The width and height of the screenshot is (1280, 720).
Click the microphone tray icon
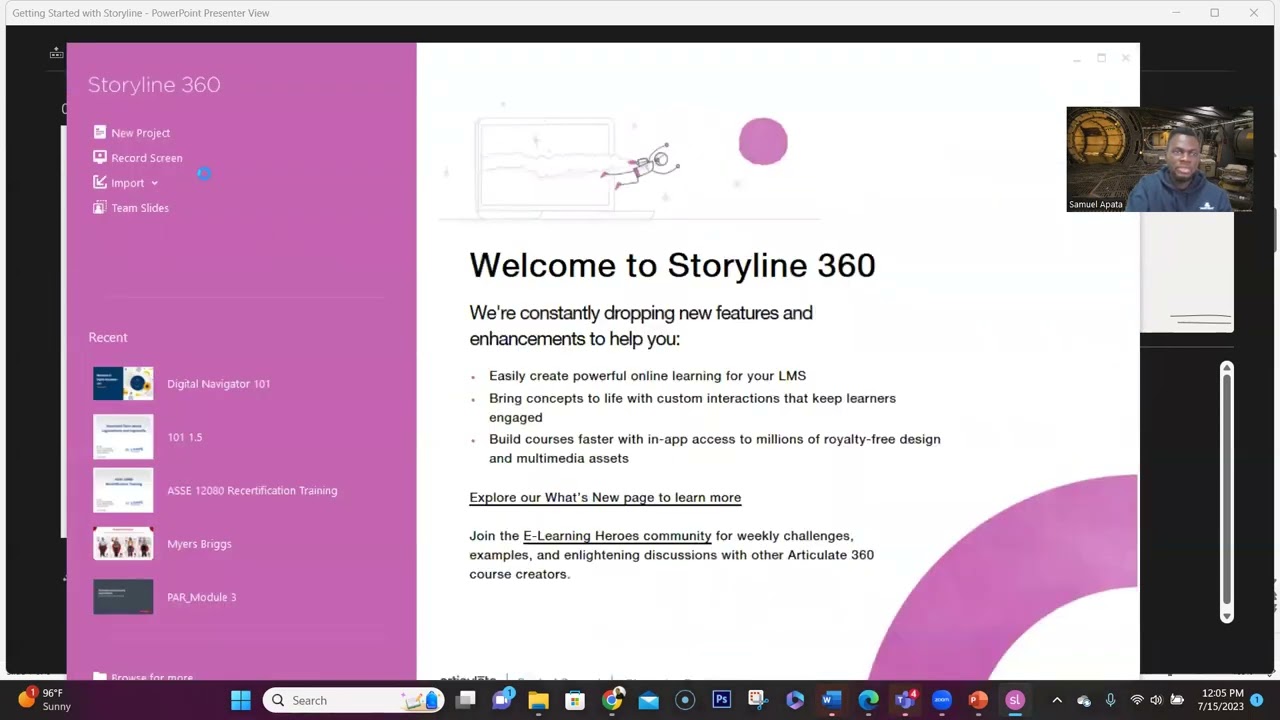[x=1110, y=700]
